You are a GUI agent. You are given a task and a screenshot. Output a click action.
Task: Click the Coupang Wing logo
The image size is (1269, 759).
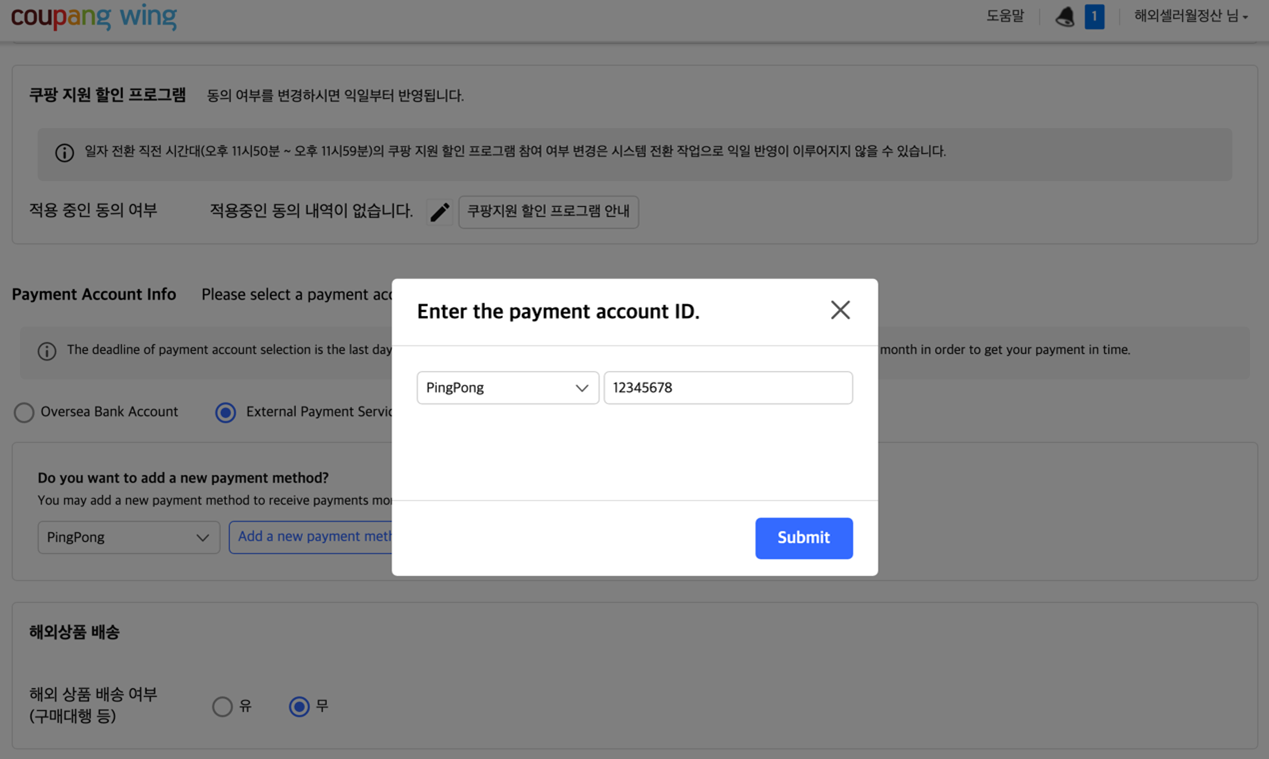click(94, 16)
